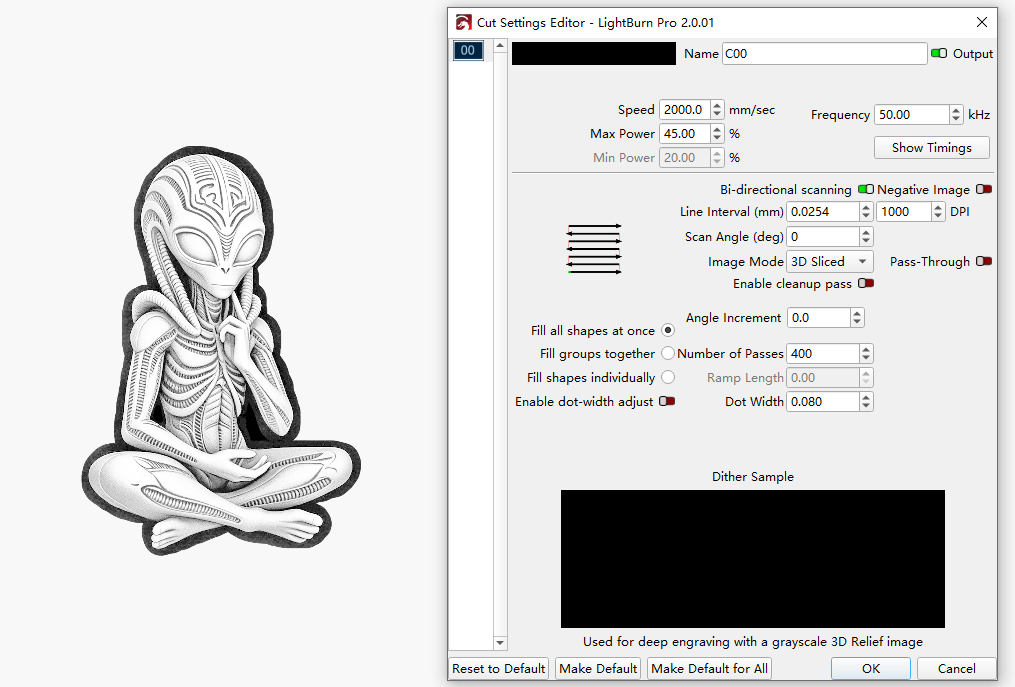
Task: Click the LightBurn app icon in title bar
Action: (463, 23)
